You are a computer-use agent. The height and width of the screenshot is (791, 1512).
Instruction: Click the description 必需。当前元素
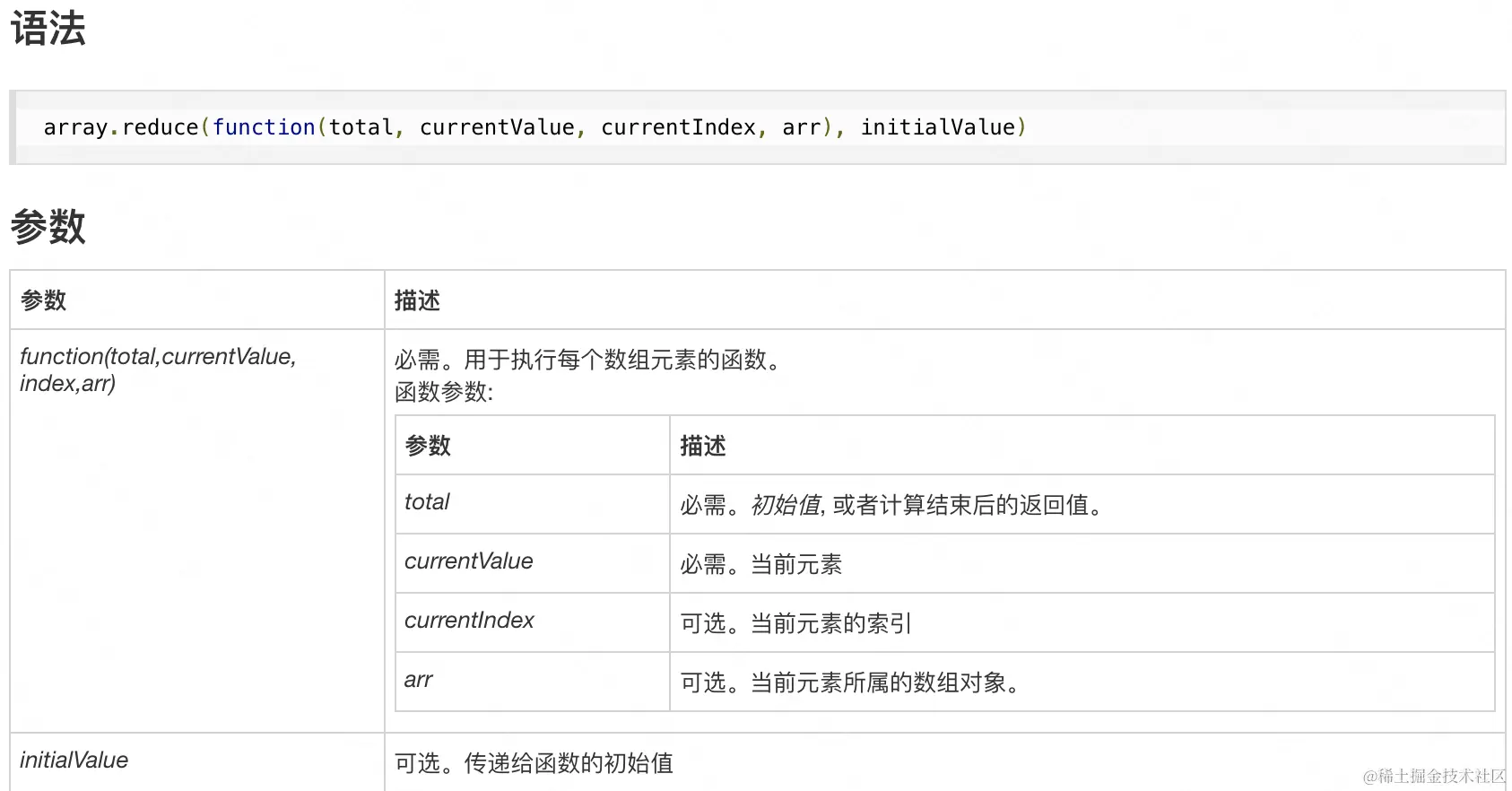click(760, 564)
